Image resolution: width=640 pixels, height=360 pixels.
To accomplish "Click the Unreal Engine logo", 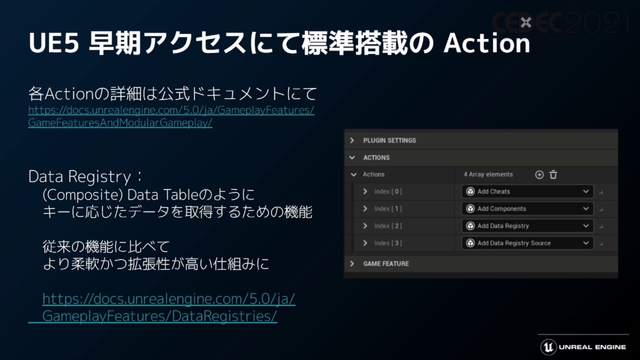I will point(583,347).
